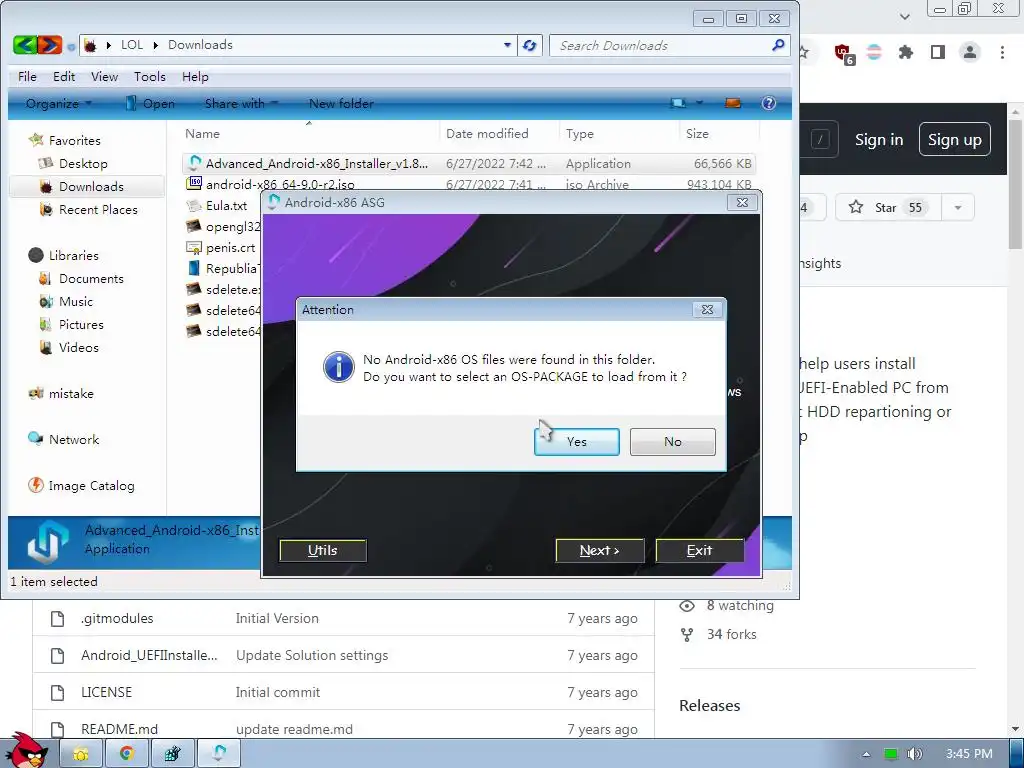The image size is (1024, 768).
Task: Open Desktop in Favorites
Action: coord(83,163)
